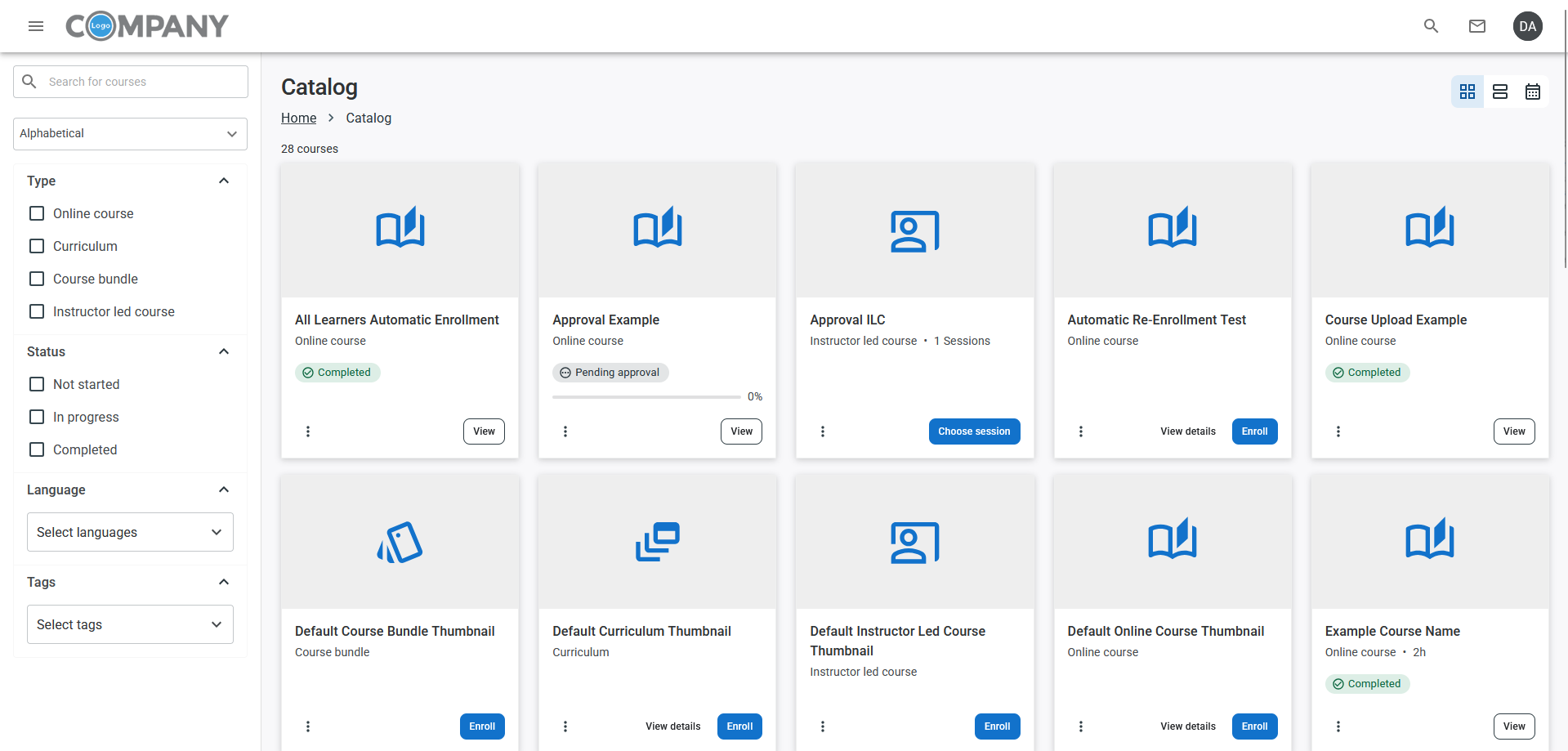Open options menu for All Learners Automatic Enrollment

[x=308, y=431]
